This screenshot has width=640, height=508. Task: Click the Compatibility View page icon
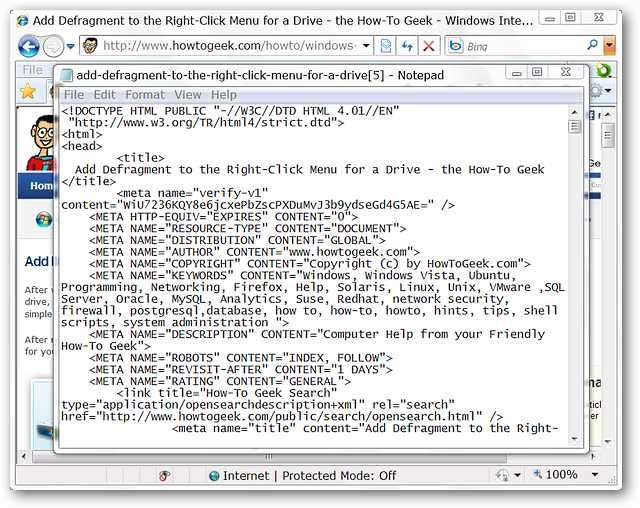coord(385,46)
